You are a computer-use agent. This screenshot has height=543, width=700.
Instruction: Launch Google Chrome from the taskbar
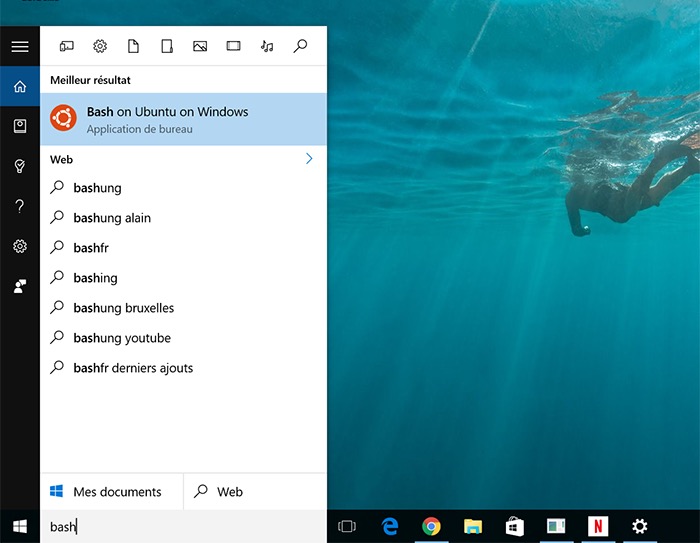tap(431, 526)
